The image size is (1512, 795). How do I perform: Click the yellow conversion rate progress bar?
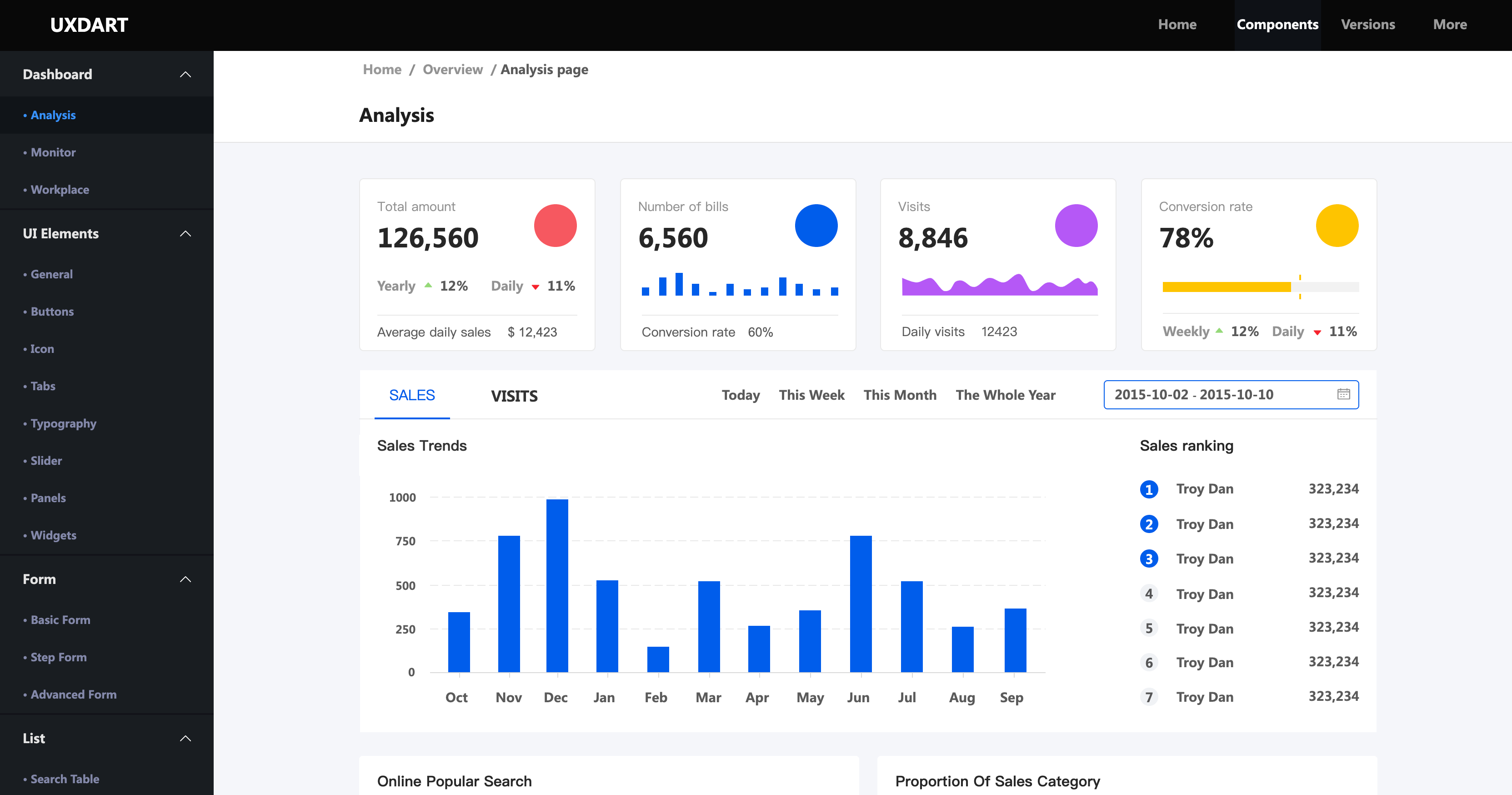coord(1226,287)
